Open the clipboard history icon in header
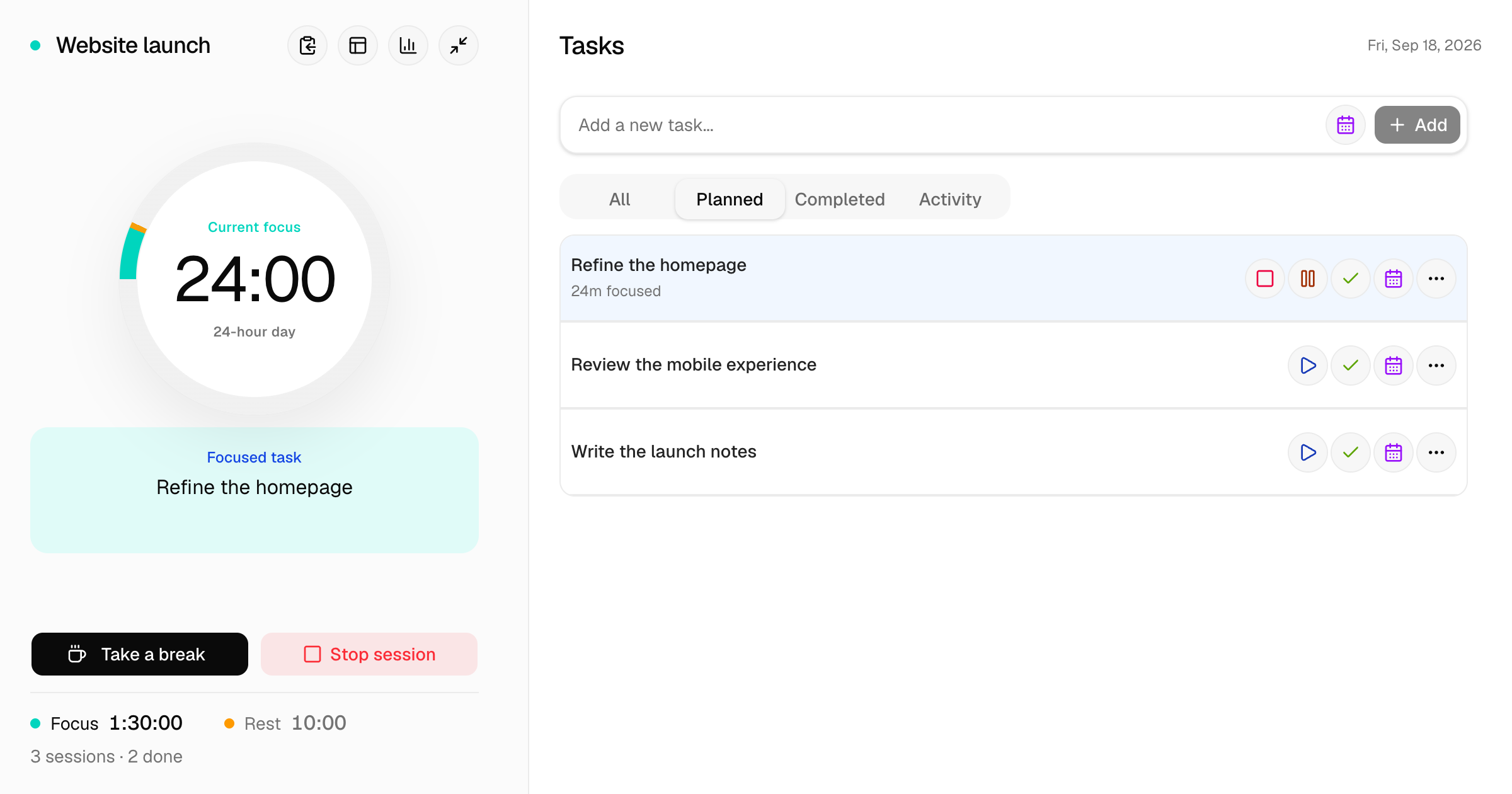The height and width of the screenshot is (794, 1512). coord(307,45)
